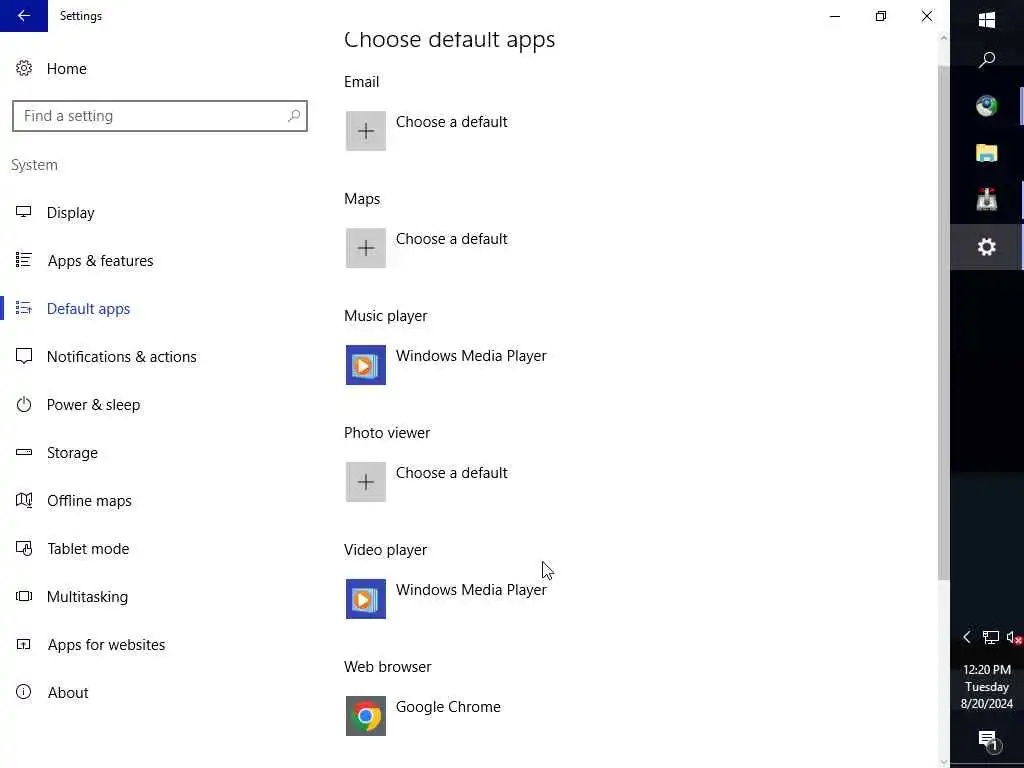This screenshot has height=768, width=1024.
Task: Open Tablet mode page
Action: click(x=88, y=549)
